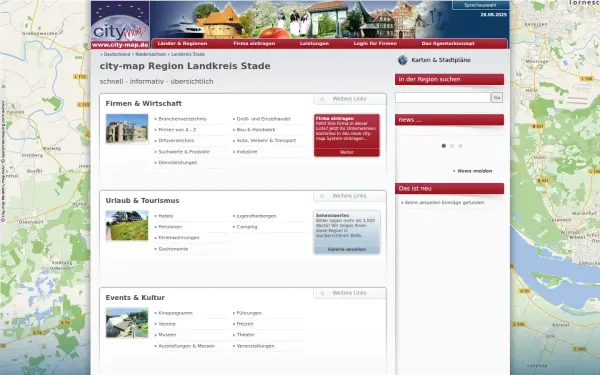Open Auto, Verkehr & Transport link
600x375 pixels.
click(x=266, y=140)
